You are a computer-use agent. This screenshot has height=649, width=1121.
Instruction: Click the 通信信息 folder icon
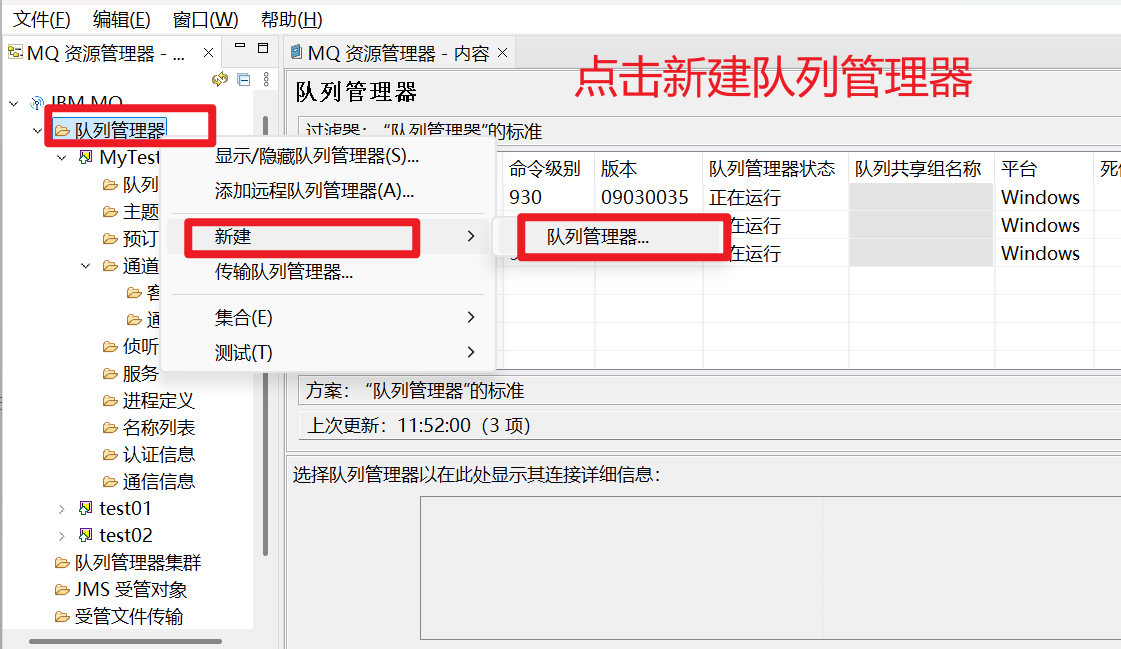110,481
